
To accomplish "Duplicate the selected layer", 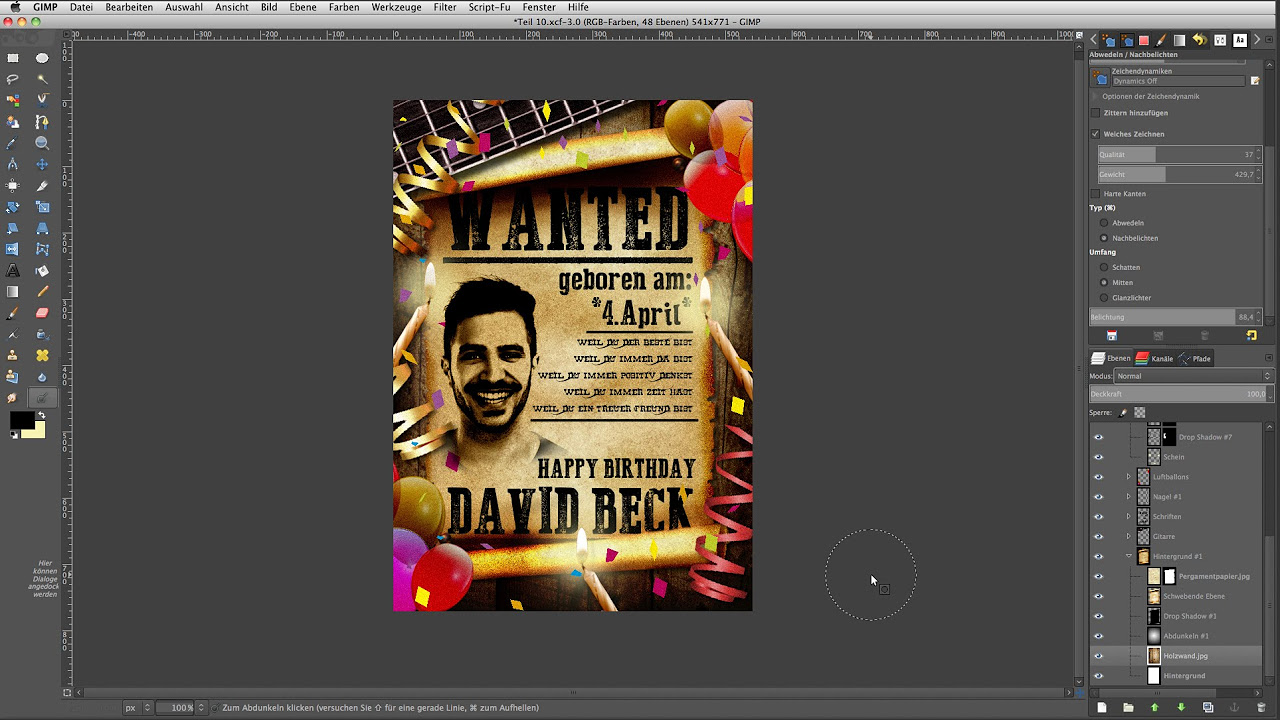I will coord(1207,707).
